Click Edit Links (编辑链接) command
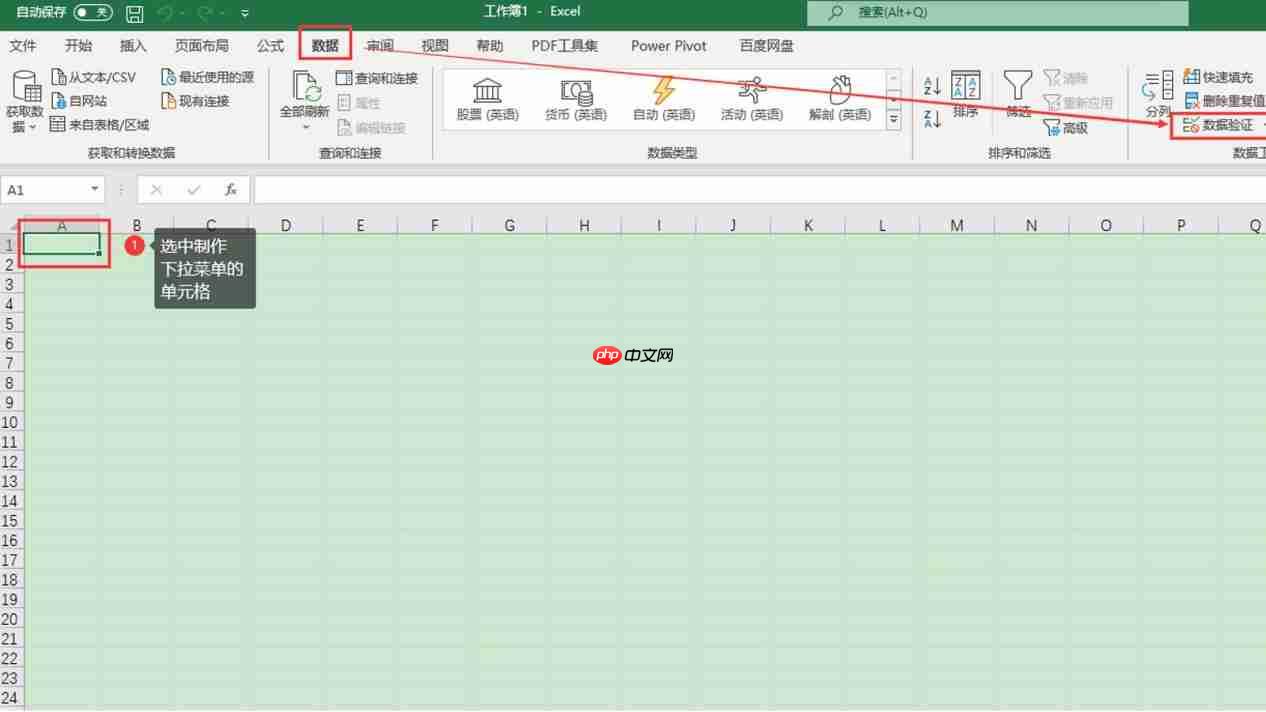 tap(371, 127)
